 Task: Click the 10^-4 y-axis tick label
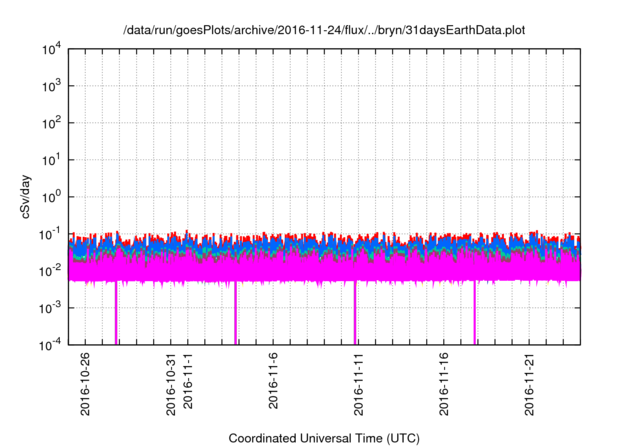[51, 346]
